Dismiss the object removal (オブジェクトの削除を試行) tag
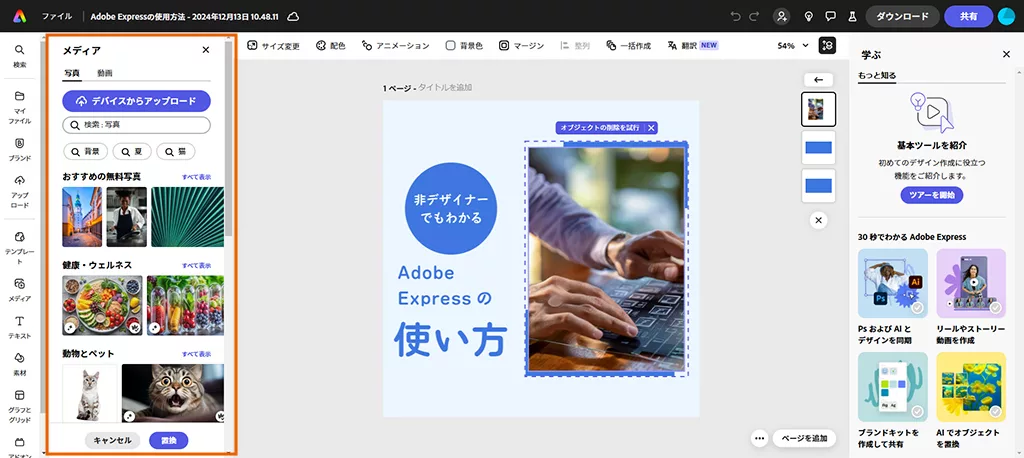Viewport: 1024px width, 458px height. coord(651,127)
